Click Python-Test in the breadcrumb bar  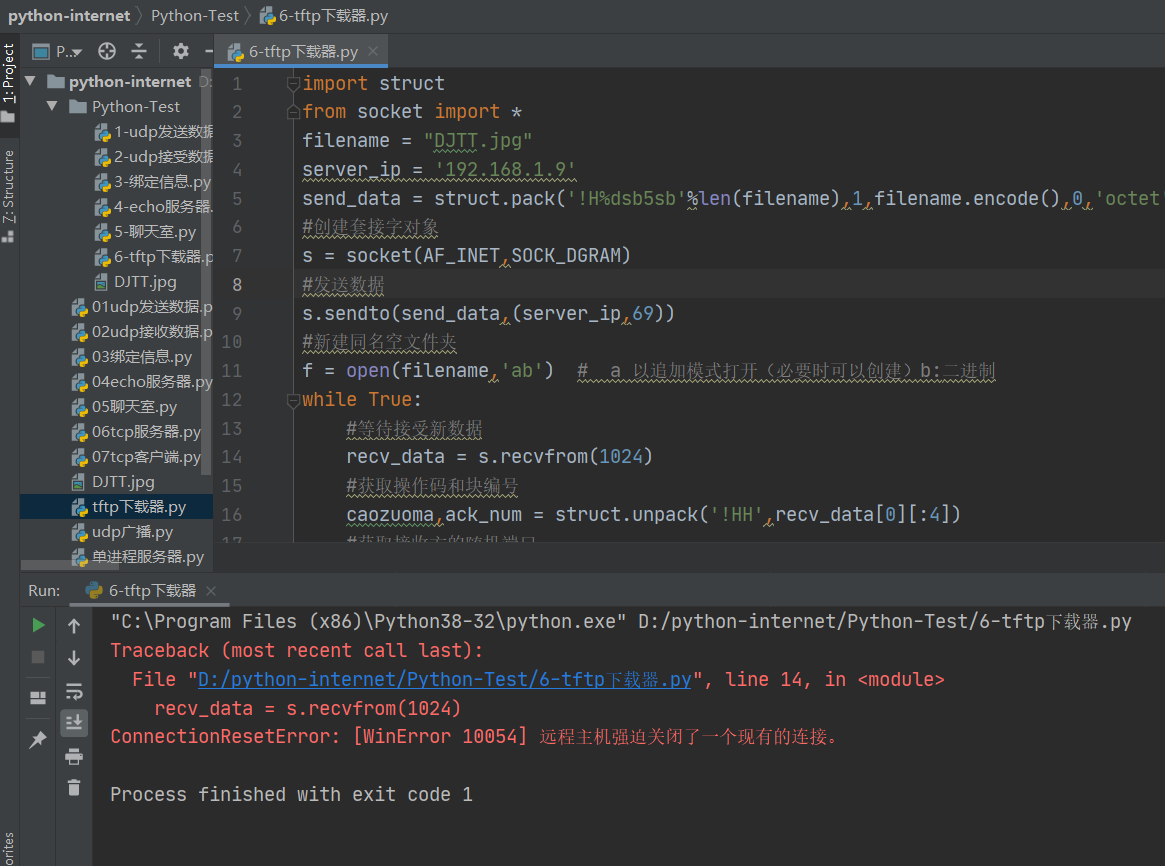(195, 16)
